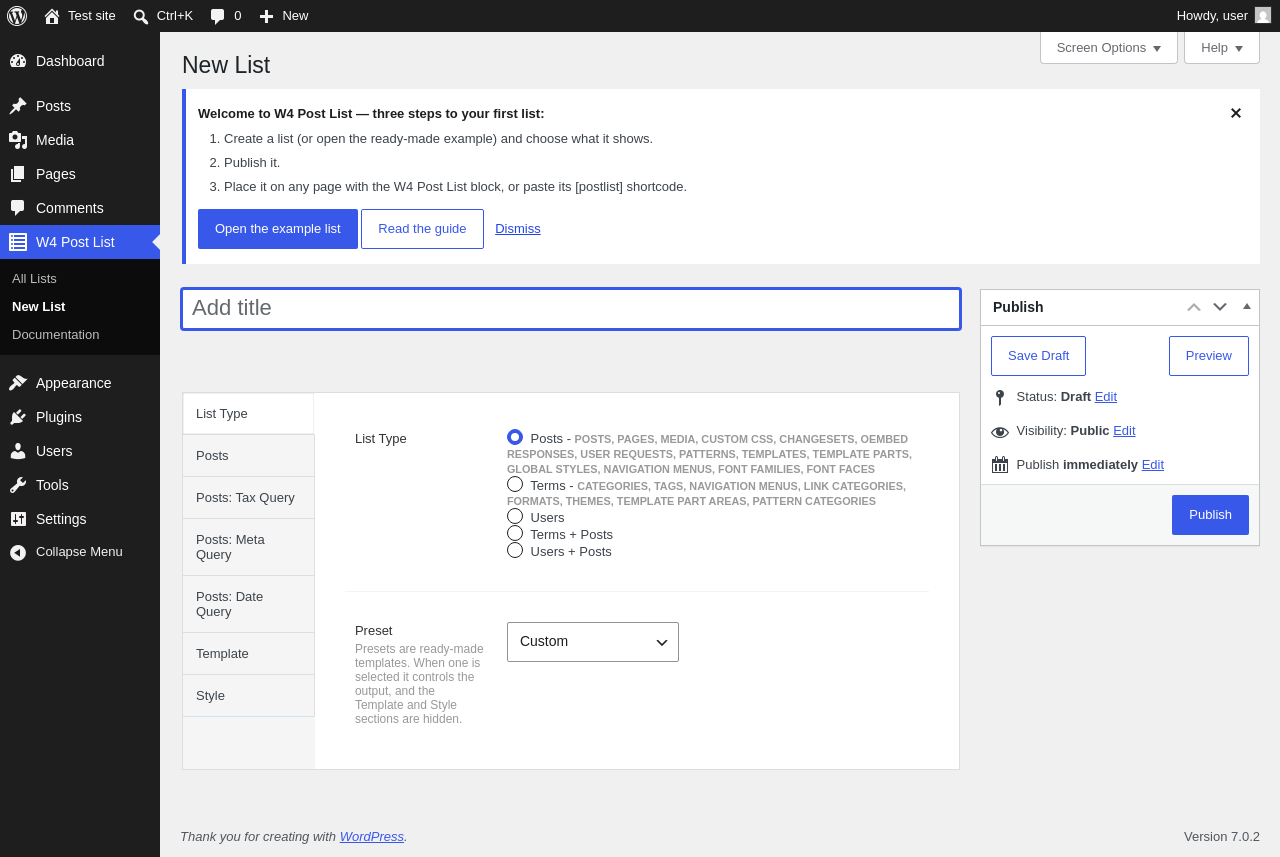The image size is (1280, 857).
Task: Click the Comments icon in sidebar
Action: 18,208
